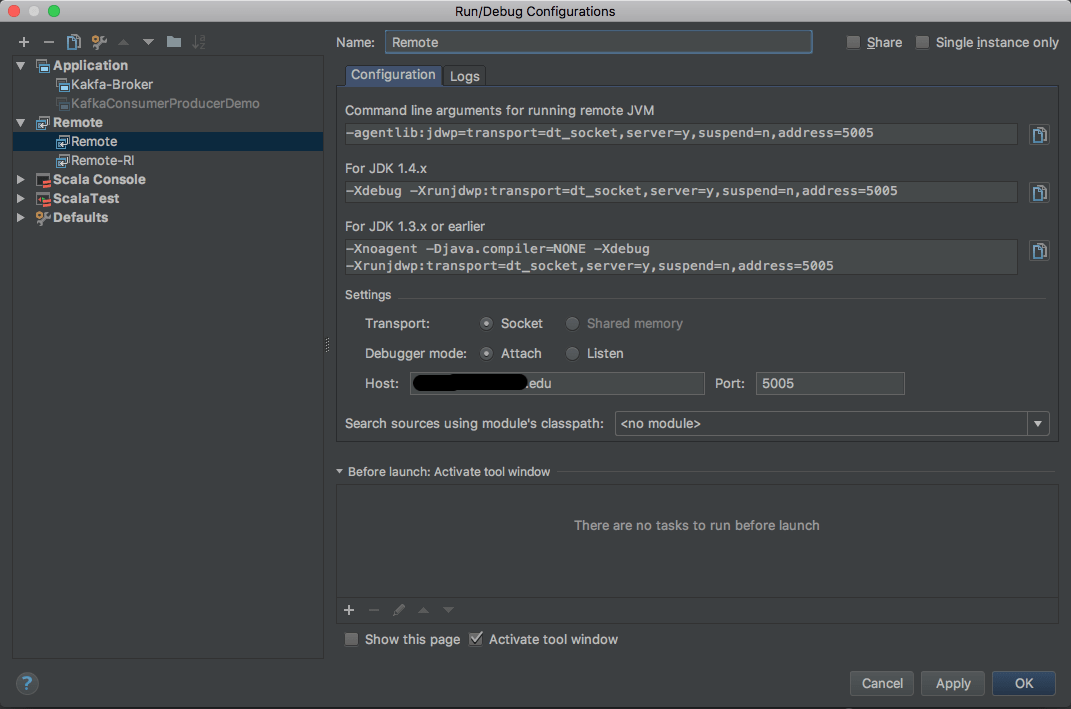1071x709 pixels.
Task: Remove the selected configuration
Action: pyautogui.click(x=48, y=42)
